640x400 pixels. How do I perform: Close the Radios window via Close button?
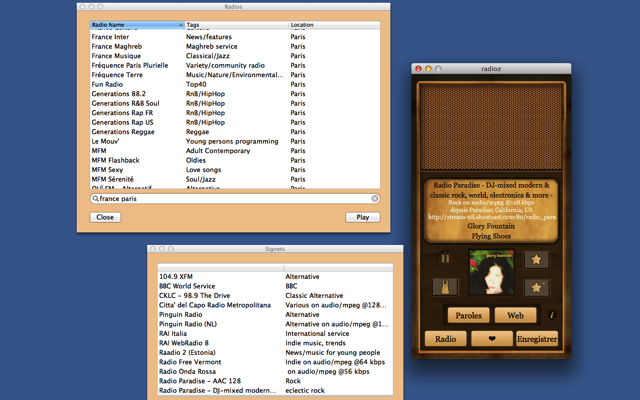(105, 217)
